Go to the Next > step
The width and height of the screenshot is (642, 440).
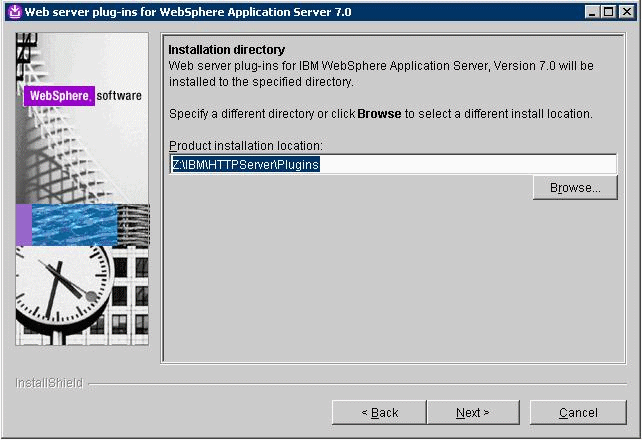tap(473, 412)
